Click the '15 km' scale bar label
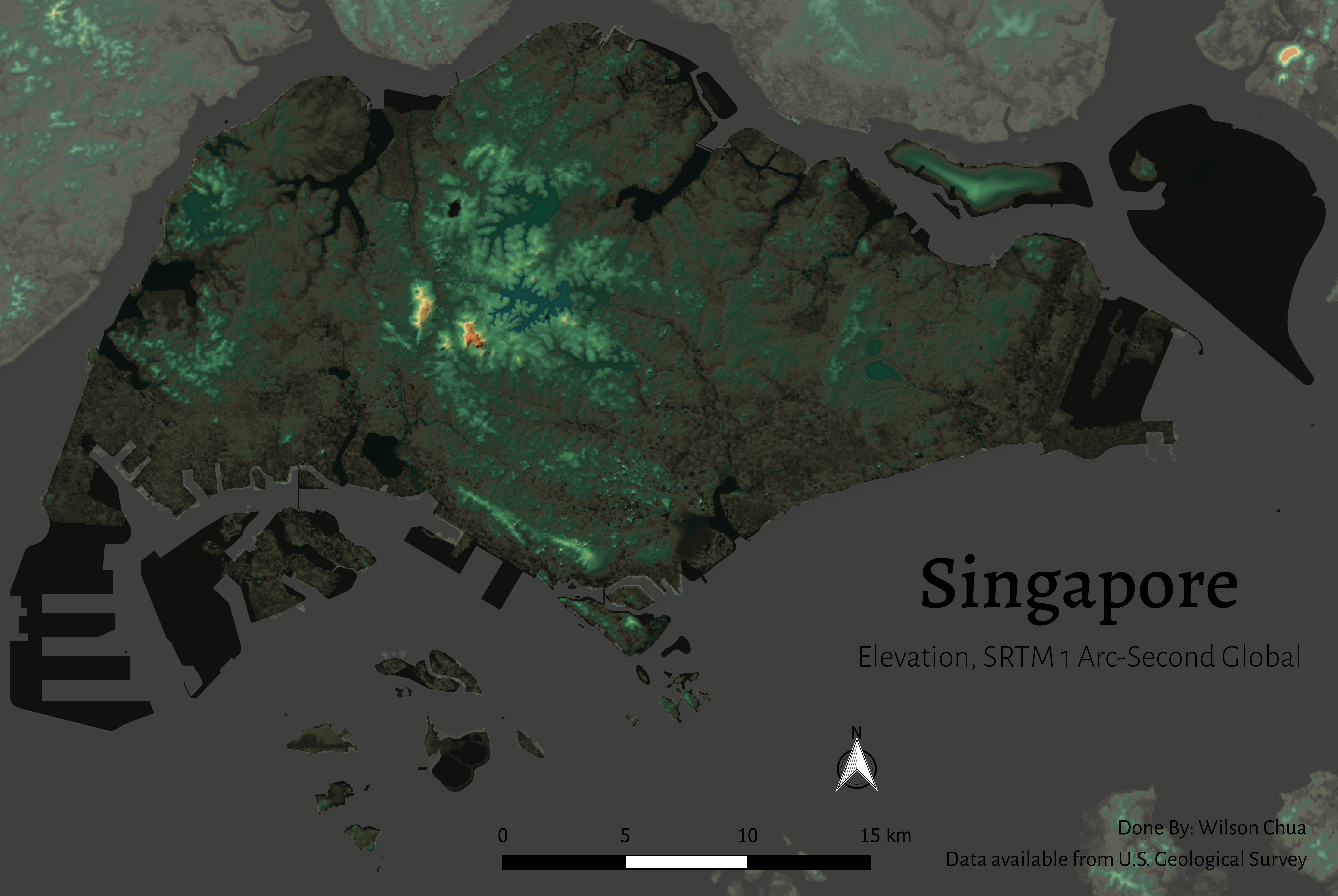The image size is (1338, 896). [x=886, y=835]
